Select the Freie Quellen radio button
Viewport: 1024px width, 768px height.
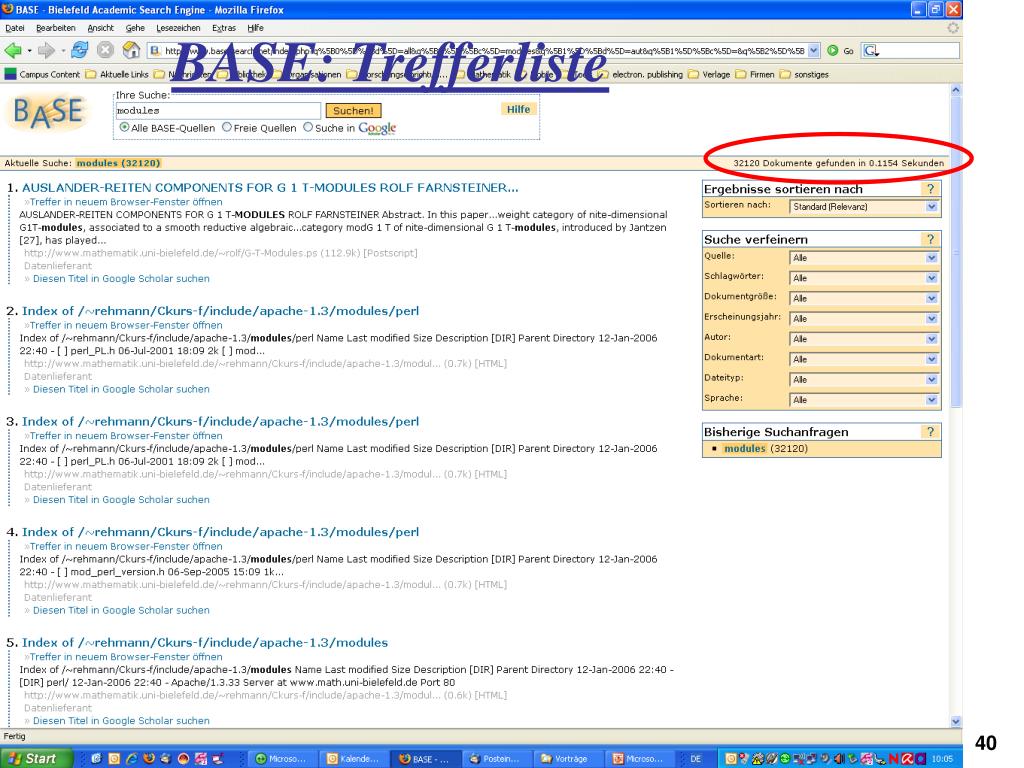tap(227, 127)
